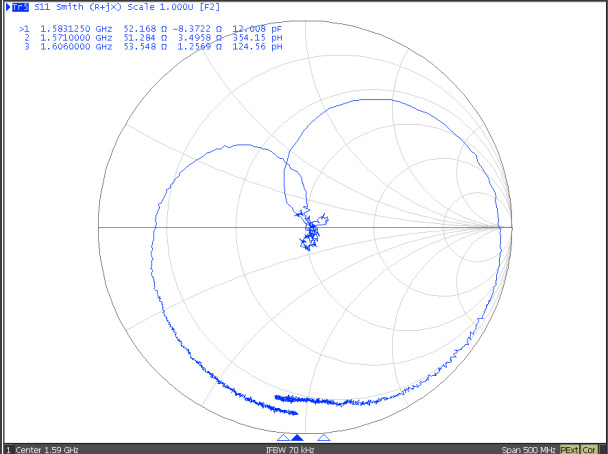Select the leftmost hollow marker triangle
Viewport: 608px width, 454px height.
[x=282, y=437]
